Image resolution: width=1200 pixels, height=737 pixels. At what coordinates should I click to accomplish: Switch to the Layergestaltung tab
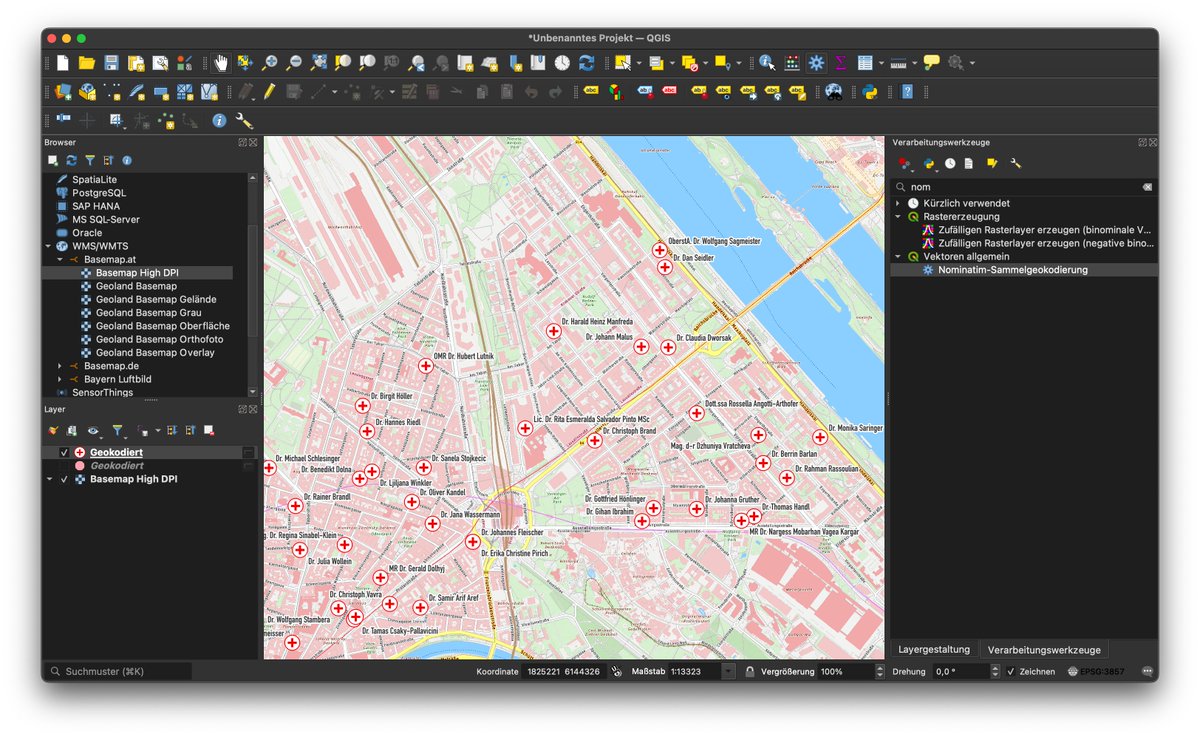click(x=934, y=649)
